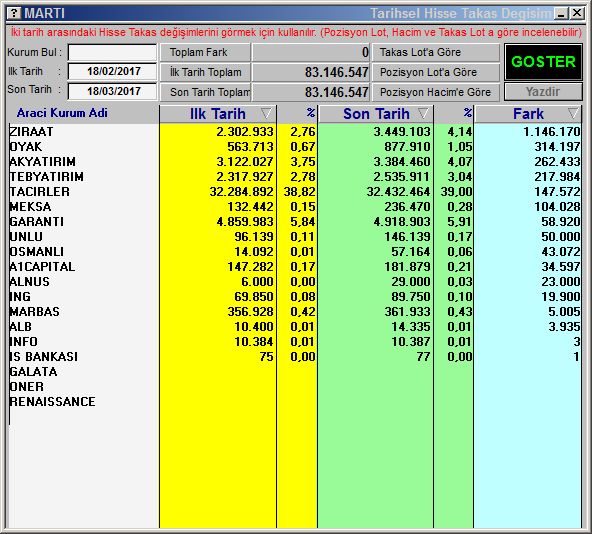This screenshot has width=592, height=534.
Task: Click AKYATIRIM Son Tarih value 3.384.460
Action: click(402, 162)
